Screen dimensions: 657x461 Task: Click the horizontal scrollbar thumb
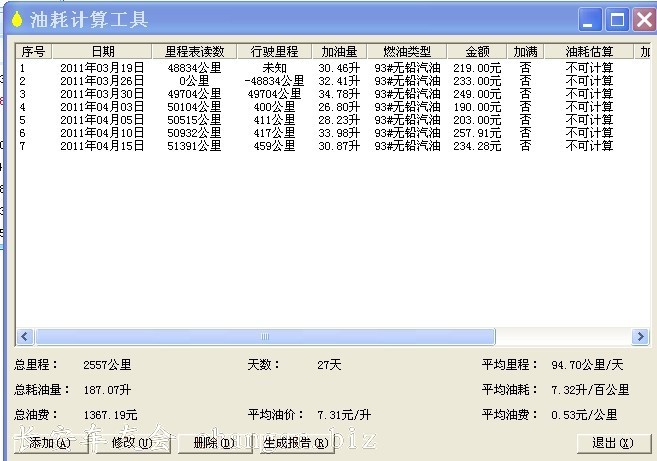264,337
